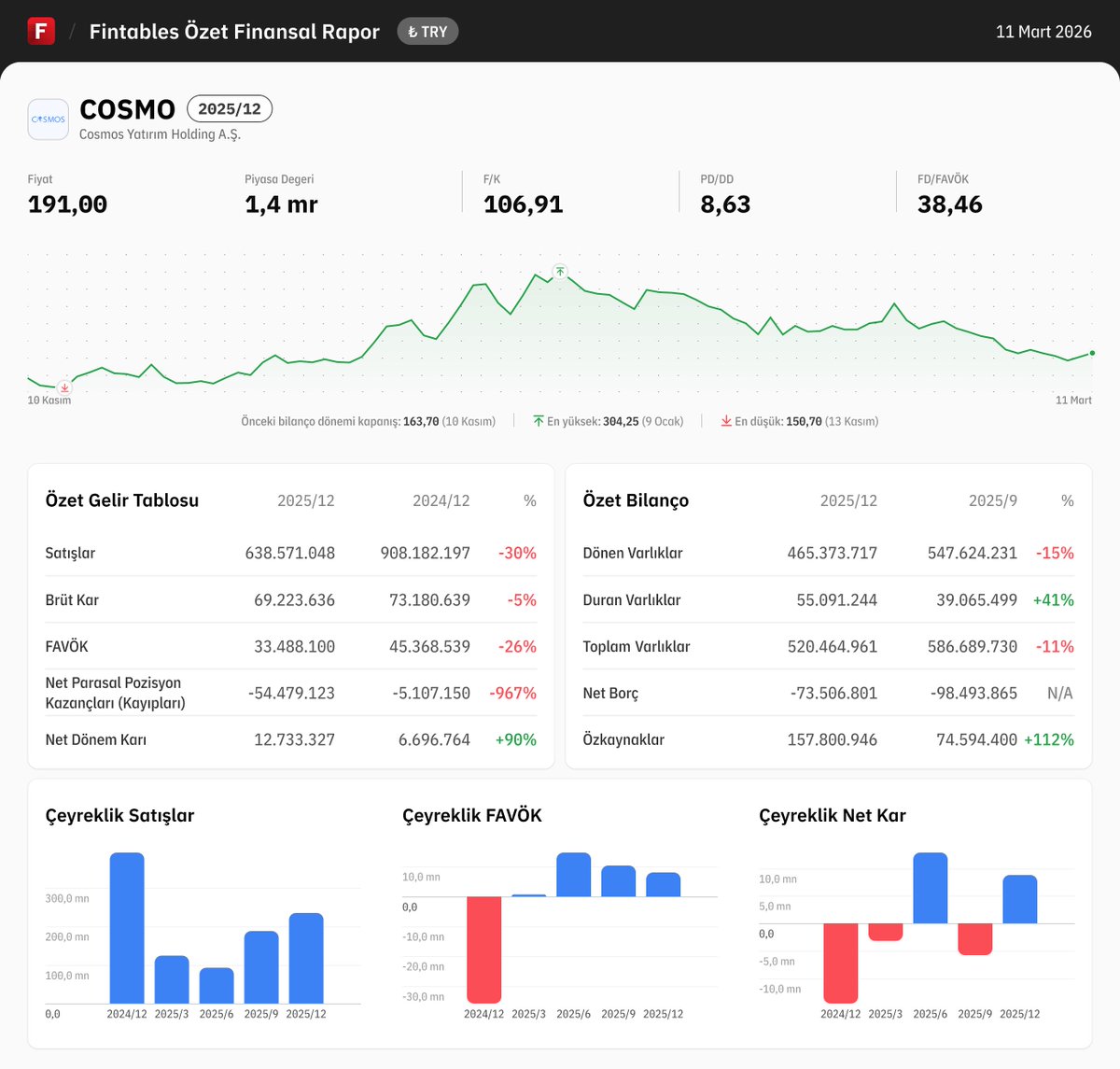Image resolution: width=1120 pixels, height=1069 pixels.
Task: Click the Özet Gelir Tablosu heading
Action: point(122,500)
